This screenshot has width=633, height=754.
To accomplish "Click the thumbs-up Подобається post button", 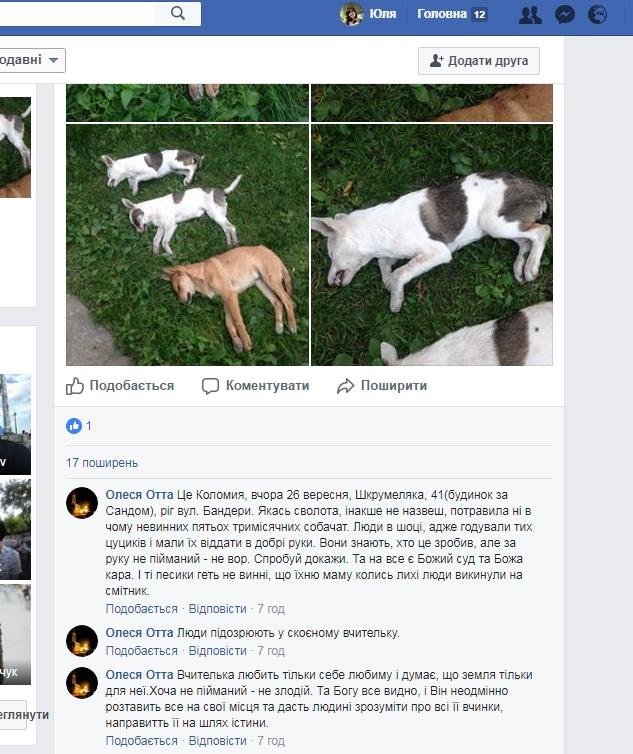I will 120,386.
